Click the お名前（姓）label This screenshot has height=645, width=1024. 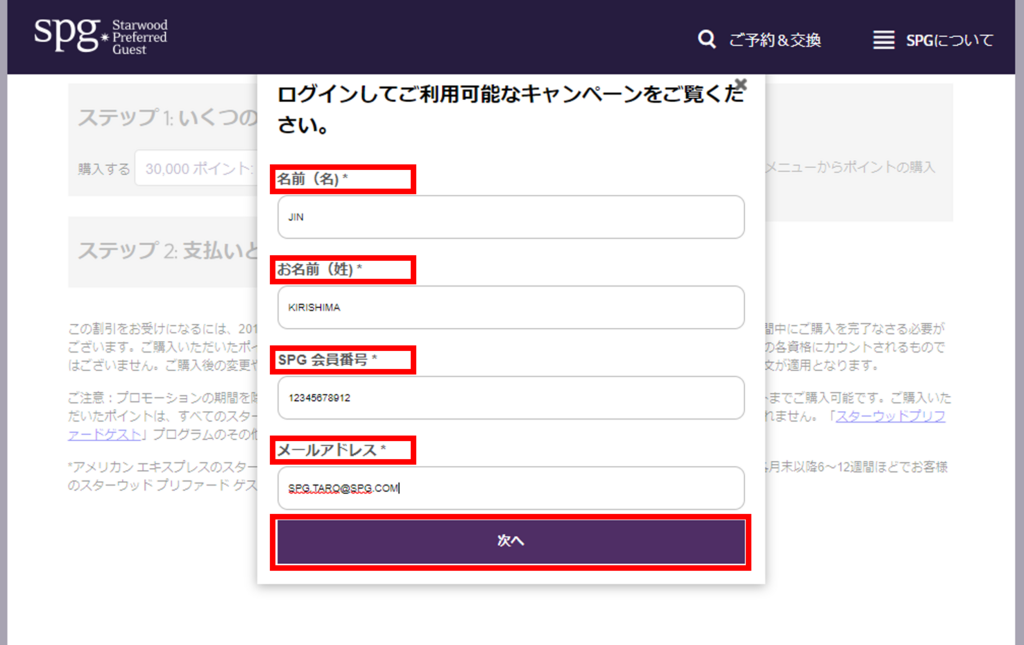pos(319,269)
